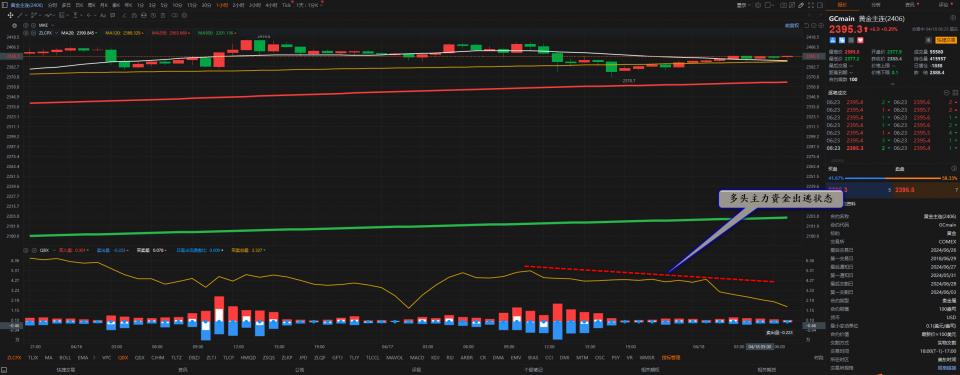Open the drawing edit pencil icon at top right
This screenshot has width=960, height=375.
click(801, 5)
